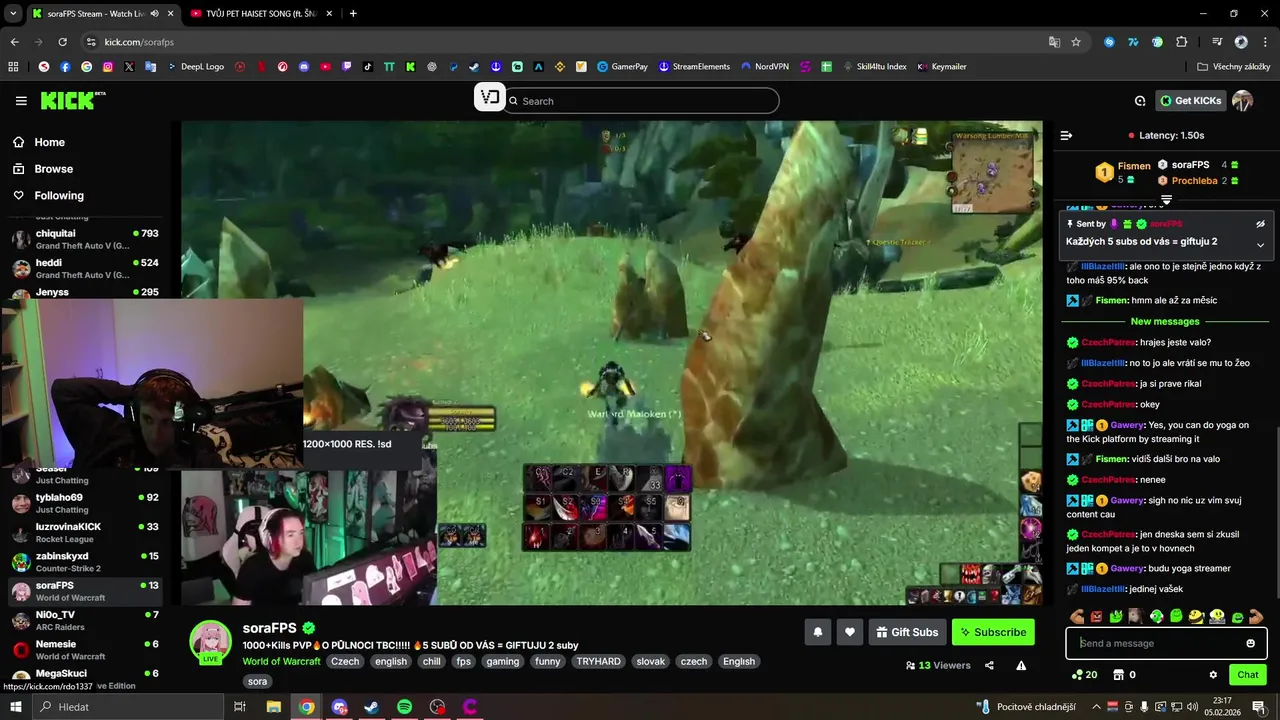1280x720 pixels.
Task: Open Steam from the taskbar
Action: click(371, 707)
